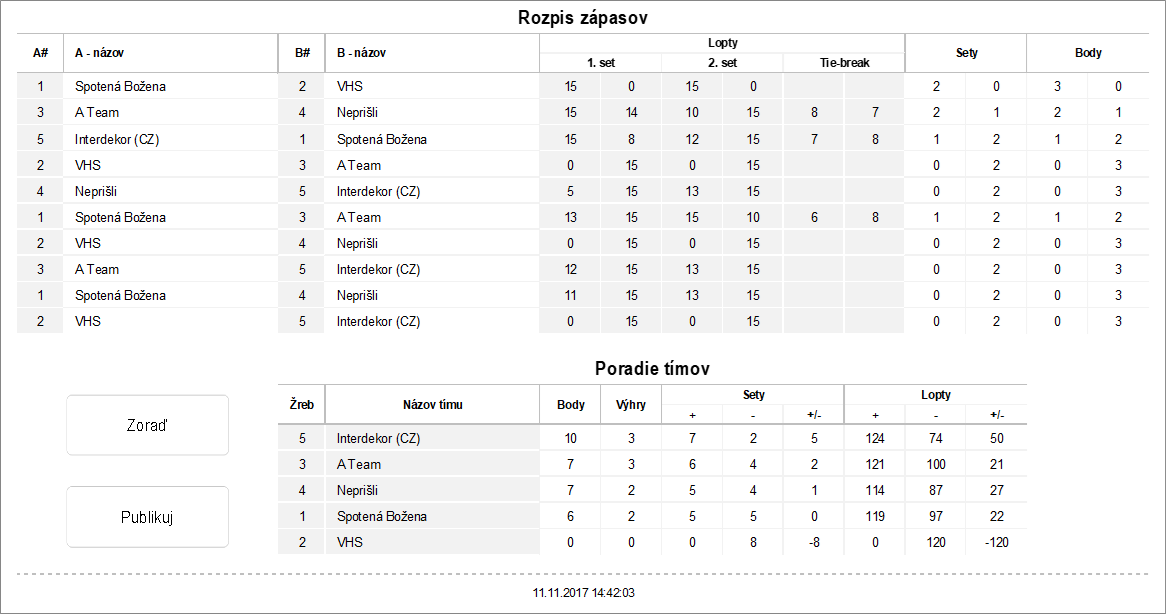Select the -8 set difference cell
The height and width of the screenshot is (614, 1166).
pyautogui.click(x=814, y=542)
